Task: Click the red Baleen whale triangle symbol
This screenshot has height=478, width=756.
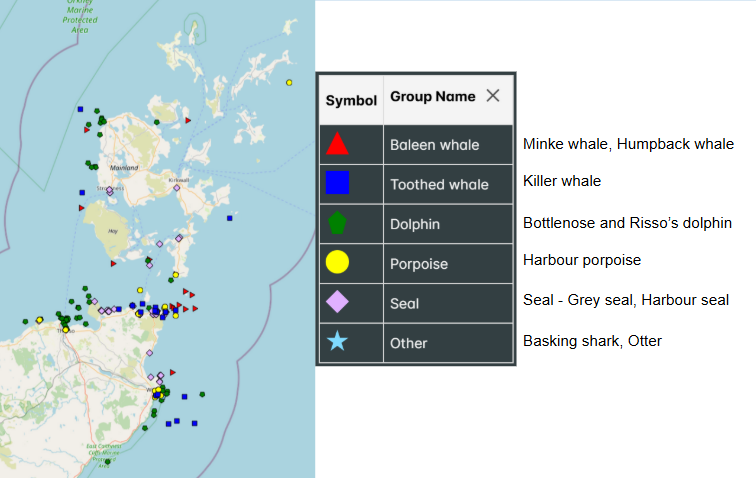Action: coord(338,144)
